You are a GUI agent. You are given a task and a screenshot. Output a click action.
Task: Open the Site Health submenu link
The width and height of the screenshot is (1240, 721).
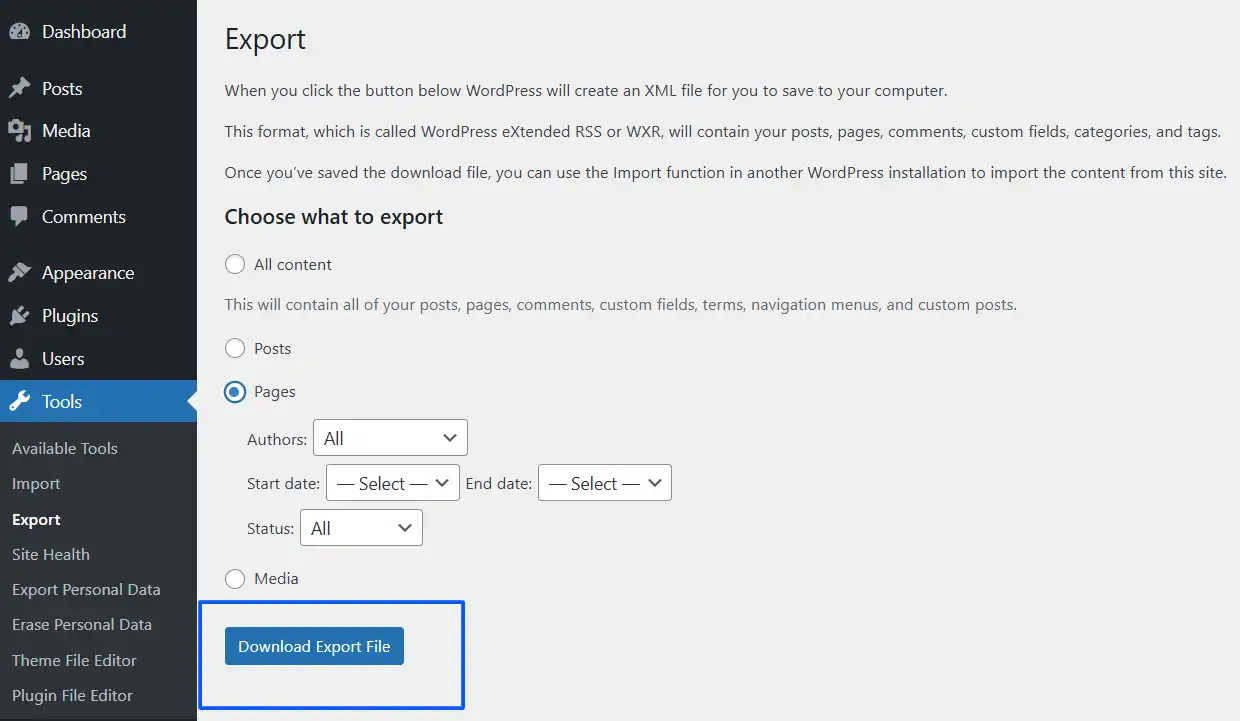51,554
